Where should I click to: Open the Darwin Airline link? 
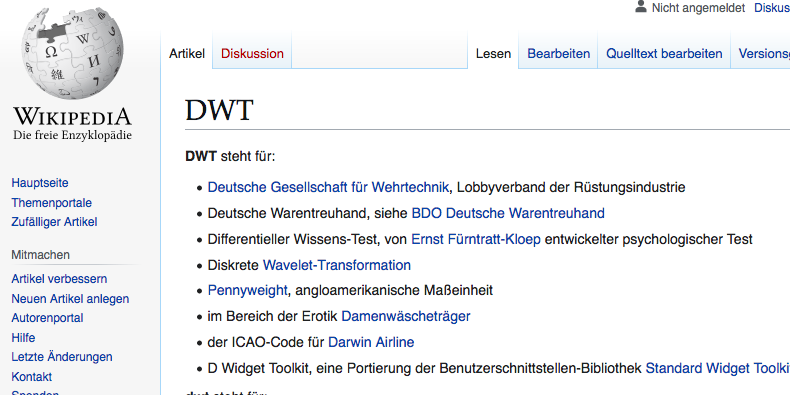click(x=371, y=343)
